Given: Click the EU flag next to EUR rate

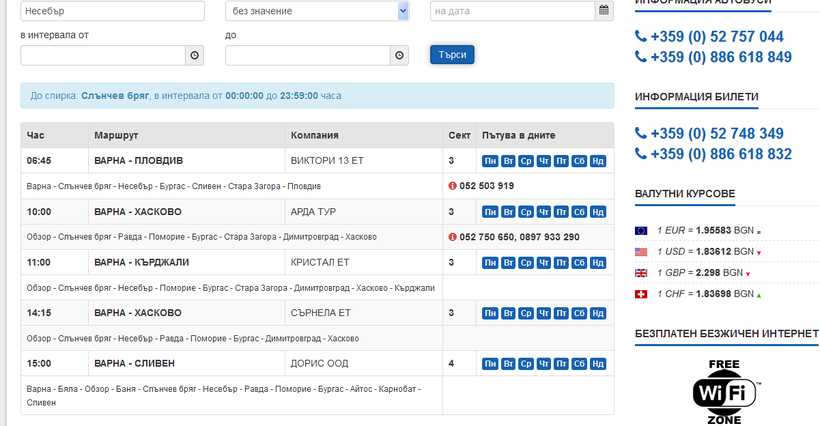Looking at the screenshot, I should pos(641,230).
